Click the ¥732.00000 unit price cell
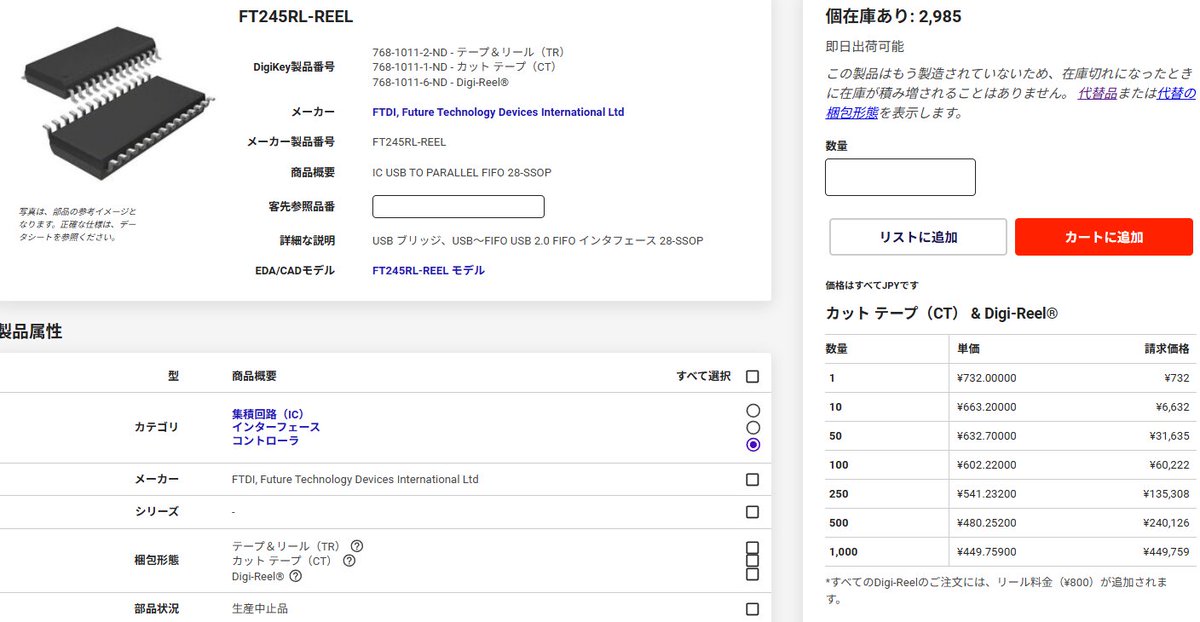This screenshot has height=622, width=1200. click(x=986, y=378)
